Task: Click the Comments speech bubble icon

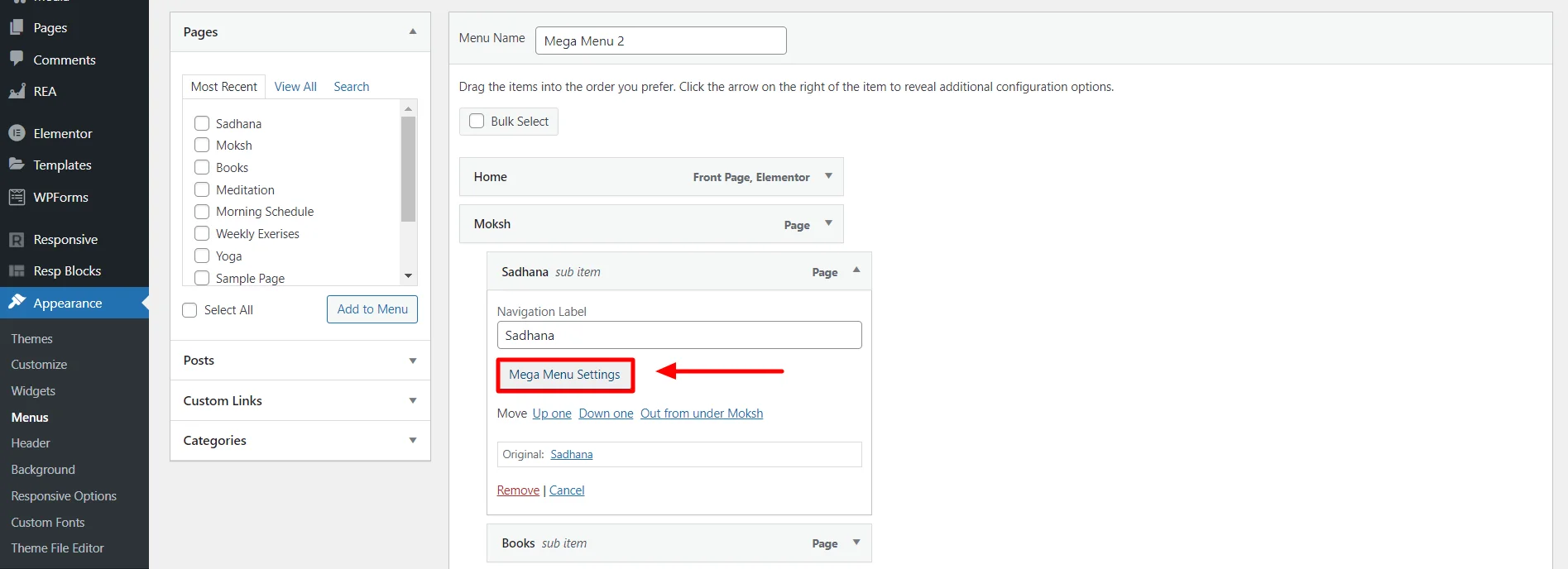Action: pos(17,59)
